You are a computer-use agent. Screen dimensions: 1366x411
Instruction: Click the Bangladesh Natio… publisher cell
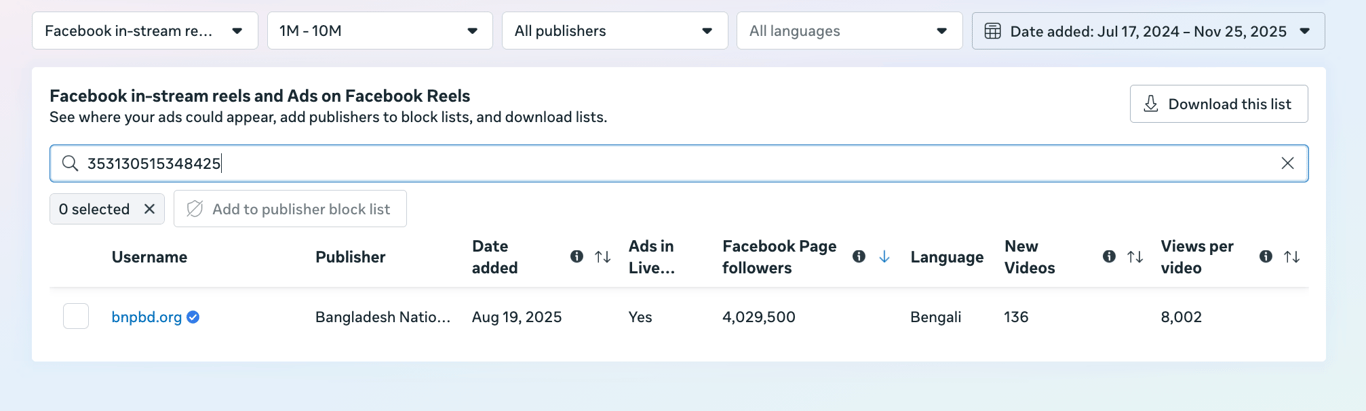coord(383,317)
